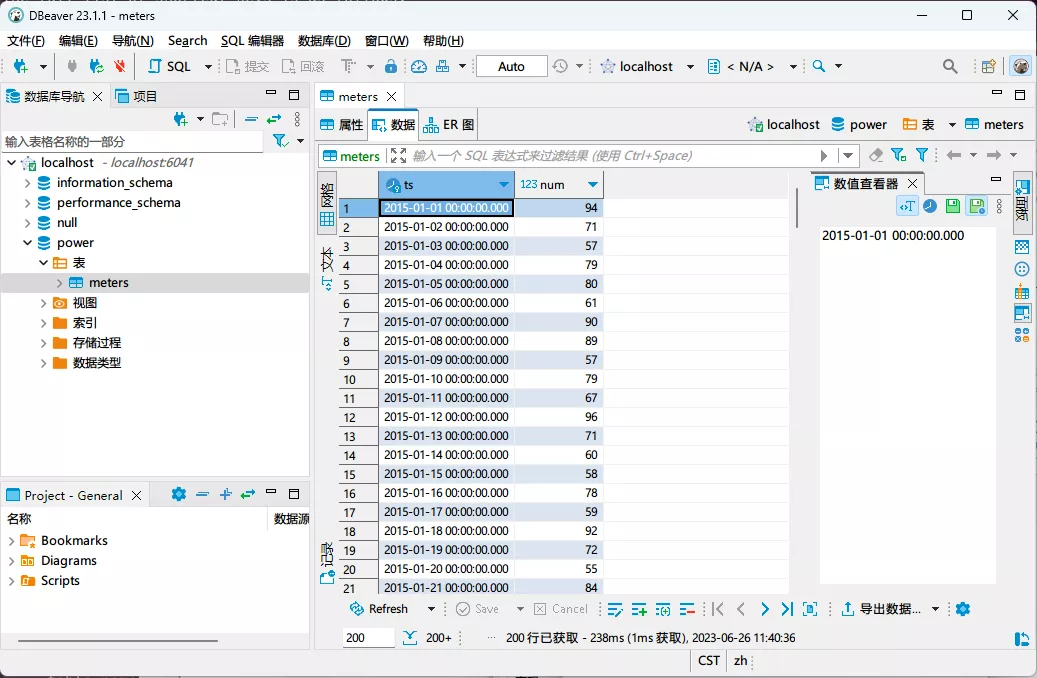Click the disconnect icon with red plug
Screen dimensions: 1037x678
(x=120, y=66)
